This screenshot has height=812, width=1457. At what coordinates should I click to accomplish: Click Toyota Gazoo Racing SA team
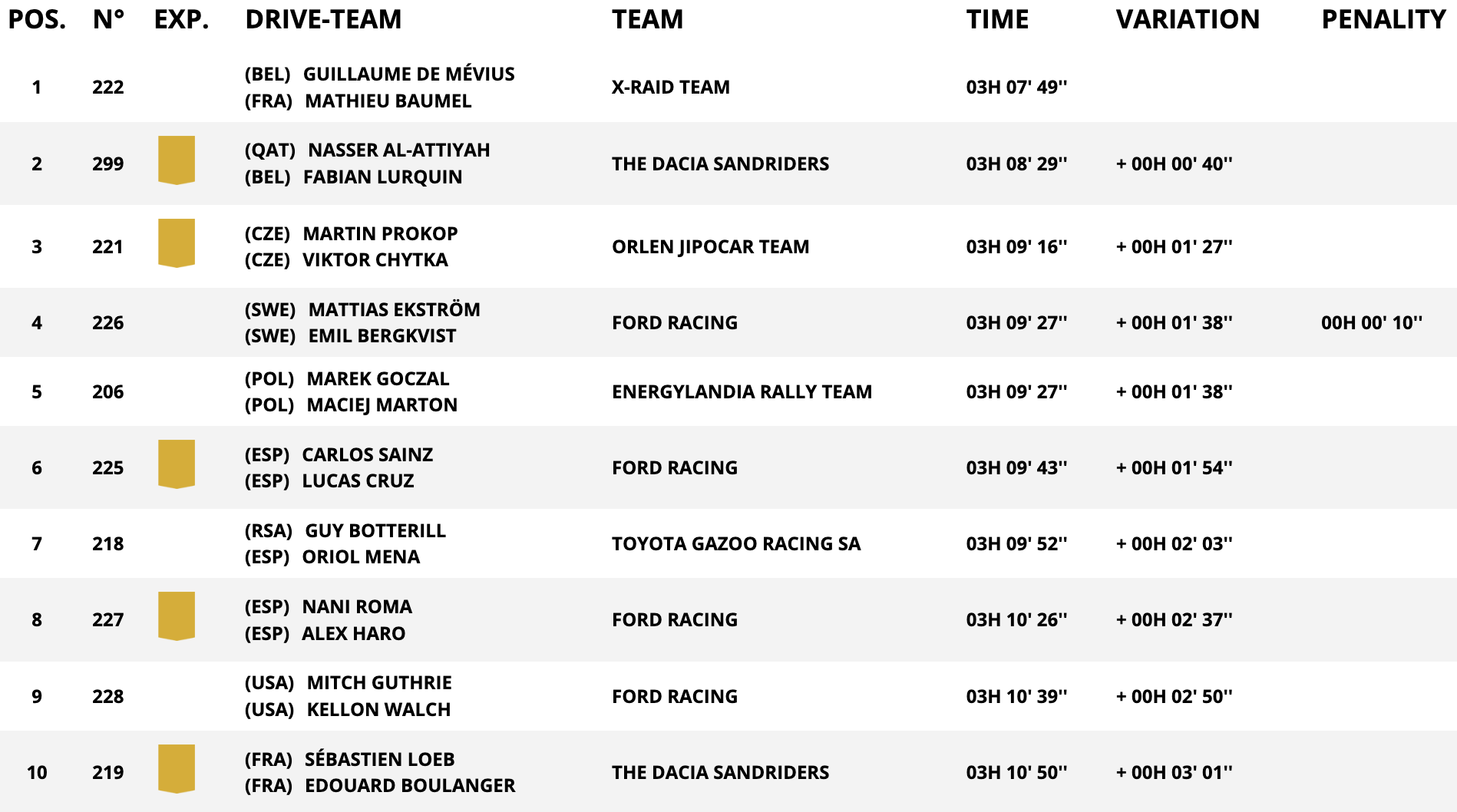(735, 543)
